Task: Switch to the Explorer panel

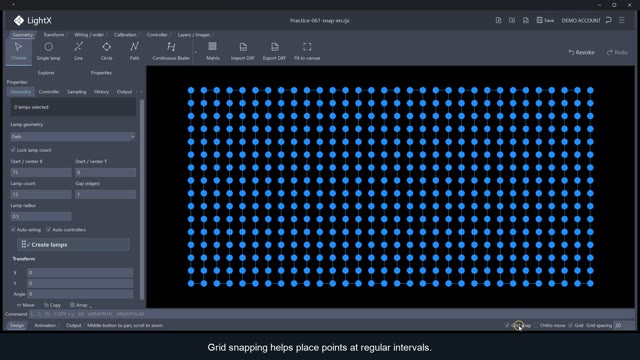Action: pos(46,73)
